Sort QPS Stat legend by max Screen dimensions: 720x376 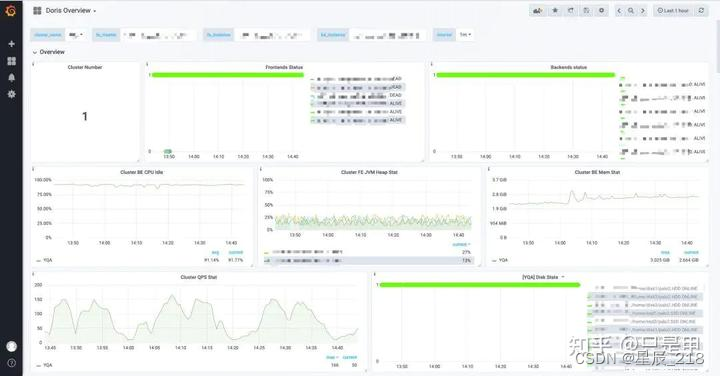point(332,357)
